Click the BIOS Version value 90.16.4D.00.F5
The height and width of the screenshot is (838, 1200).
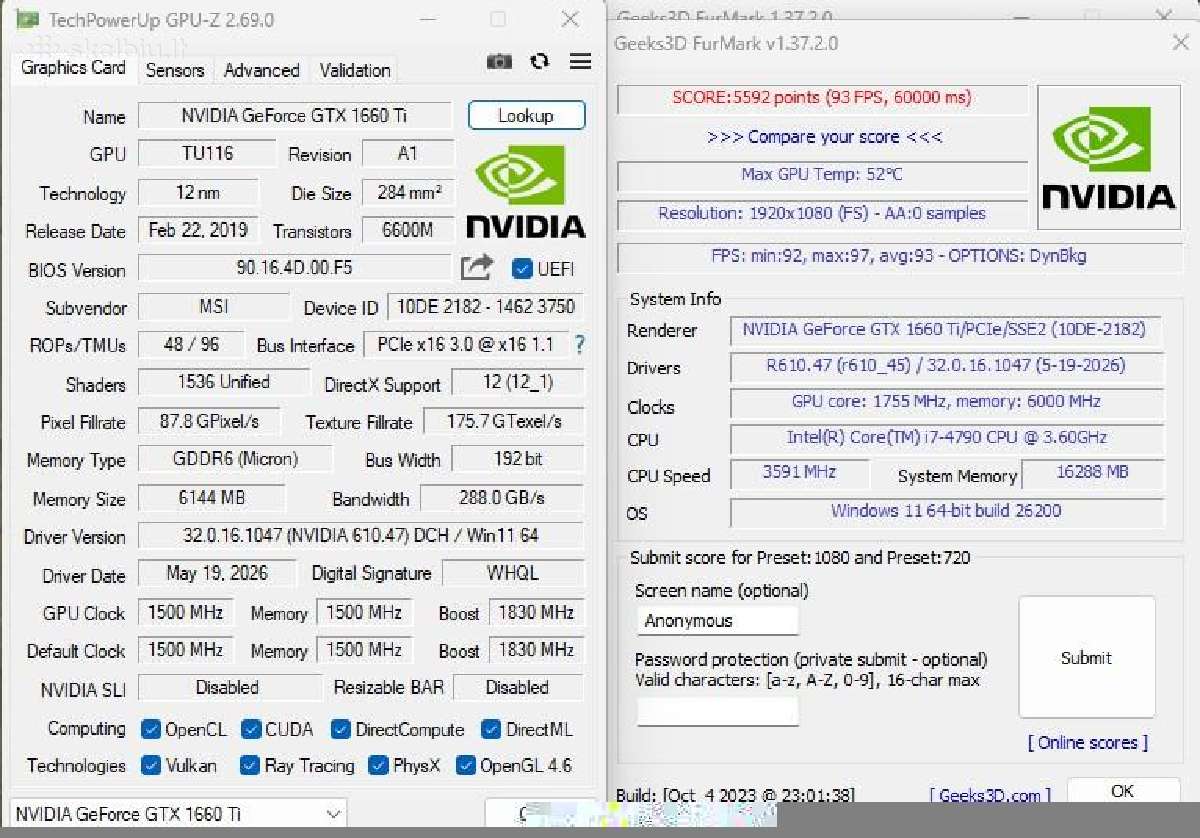(x=294, y=268)
